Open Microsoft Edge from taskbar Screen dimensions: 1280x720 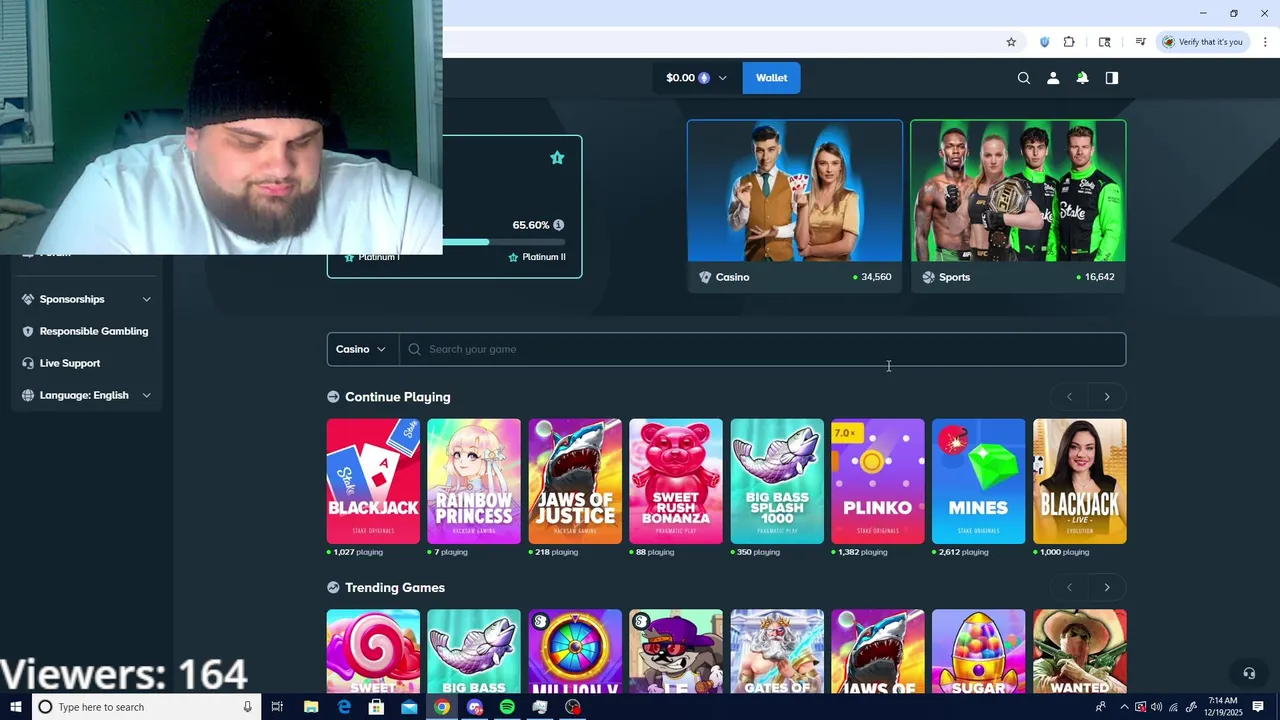coord(344,707)
